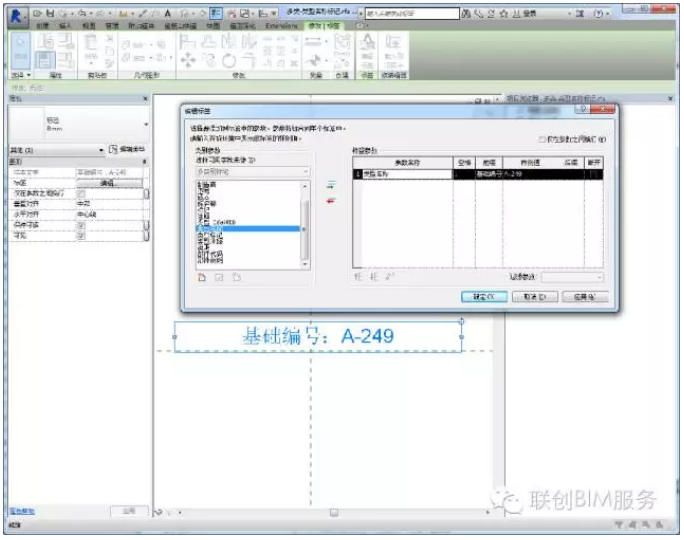Click the Measure tool icon in quick access toolbar
The image size is (684, 540).
tap(124, 14)
